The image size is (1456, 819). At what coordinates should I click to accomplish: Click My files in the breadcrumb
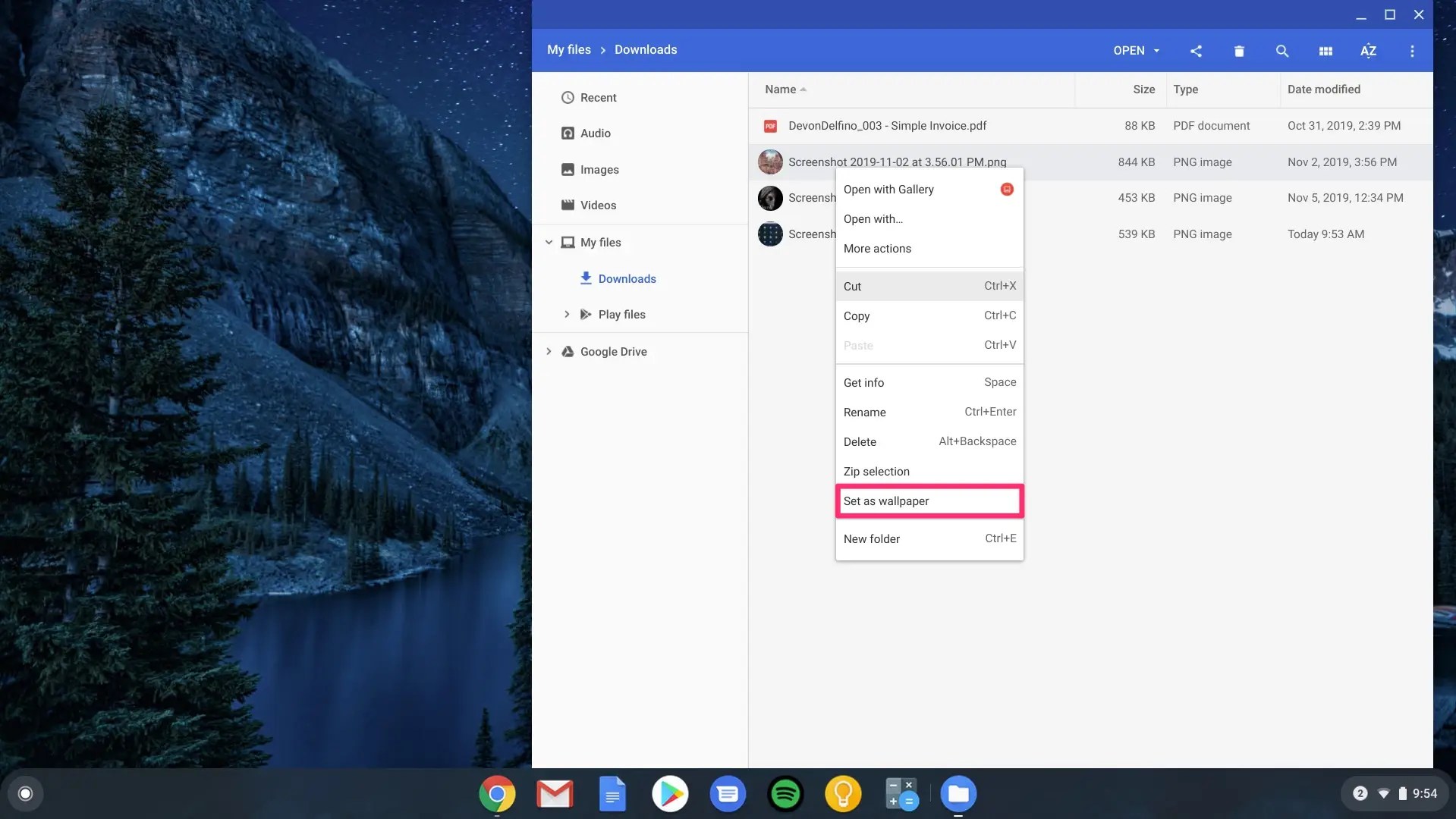point(569,50)
